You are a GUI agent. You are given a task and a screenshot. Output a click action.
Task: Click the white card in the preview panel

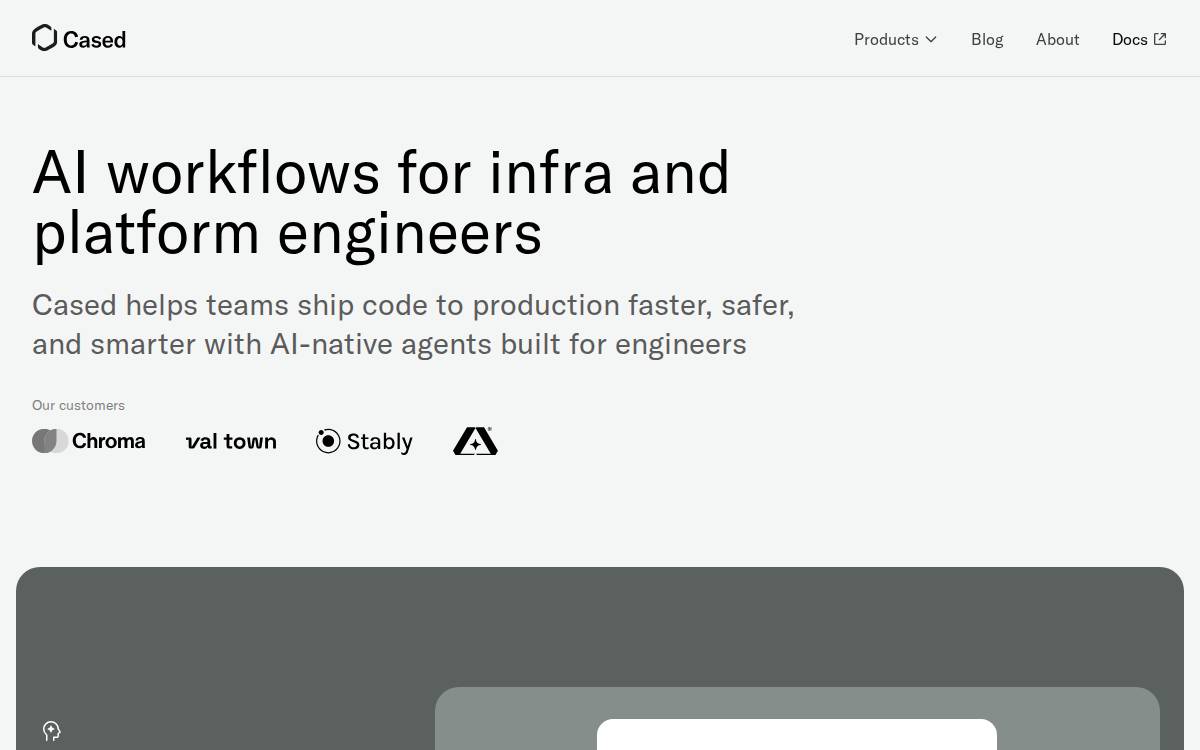point(797,734)
